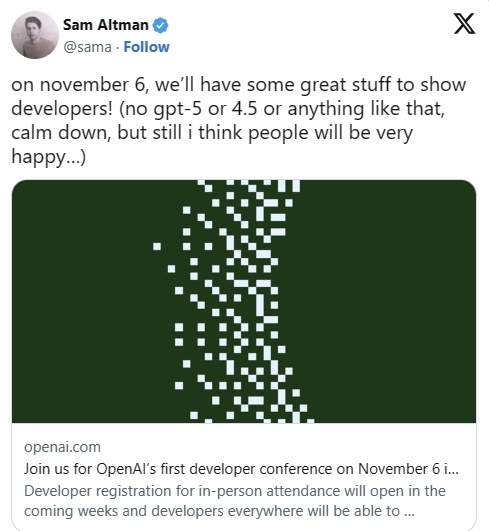Screen dimensions: 489x531
Task: Click the tweet line starting 'on november 6'
Action: click(x=239, y=85)
